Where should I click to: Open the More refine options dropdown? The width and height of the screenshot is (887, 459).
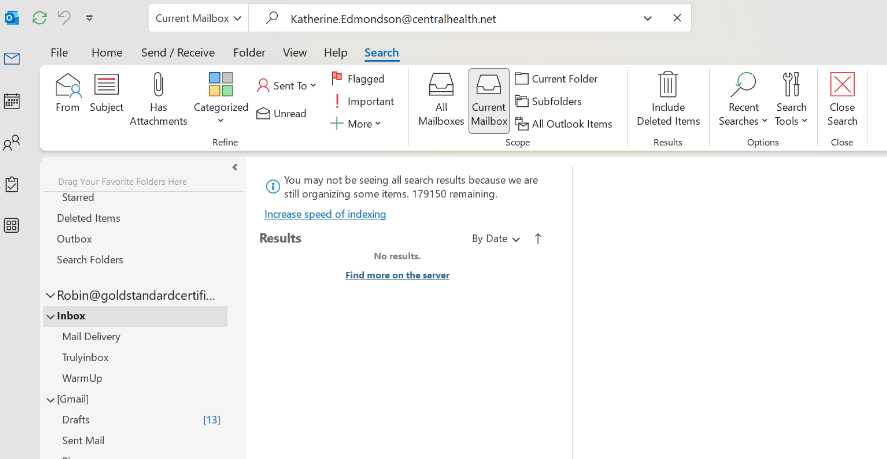click(x=356, y=123)
